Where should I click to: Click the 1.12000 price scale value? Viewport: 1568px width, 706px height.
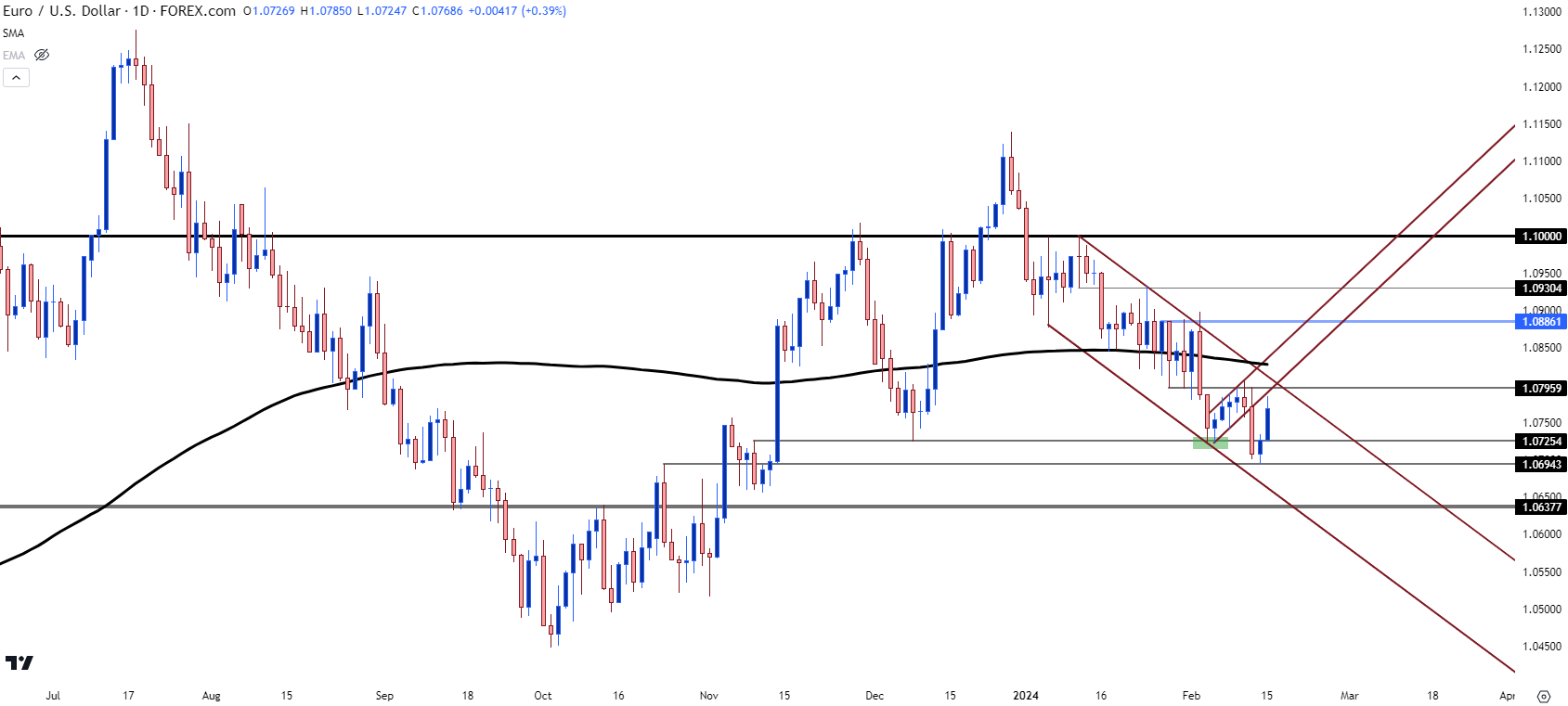(x=1541, y=87)
